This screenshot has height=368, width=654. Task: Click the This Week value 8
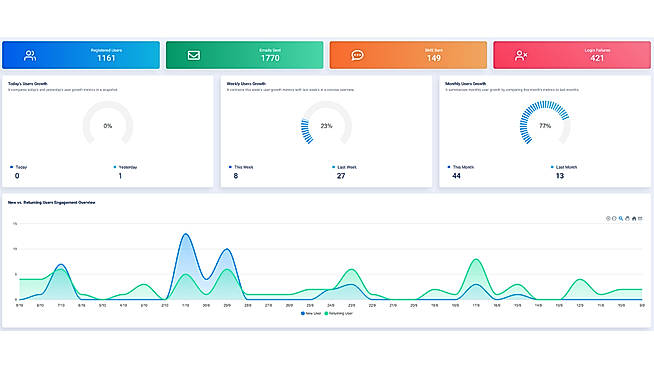coord(236,176)
